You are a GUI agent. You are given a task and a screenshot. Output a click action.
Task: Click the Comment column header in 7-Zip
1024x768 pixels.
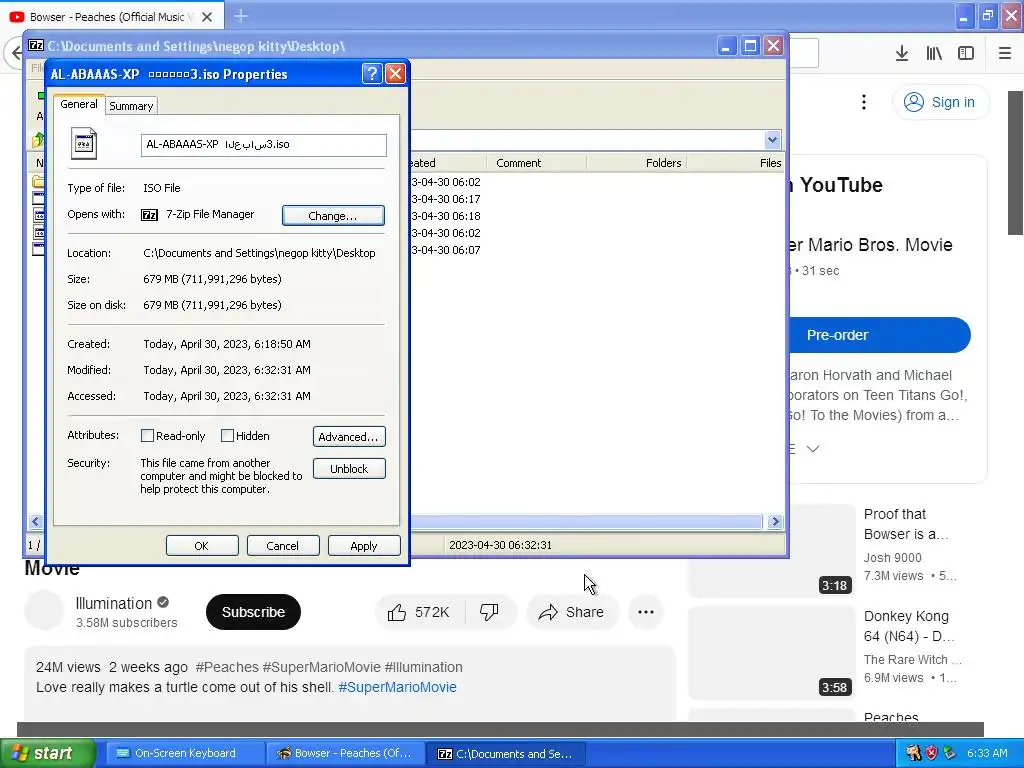click(x=536, y=163)
